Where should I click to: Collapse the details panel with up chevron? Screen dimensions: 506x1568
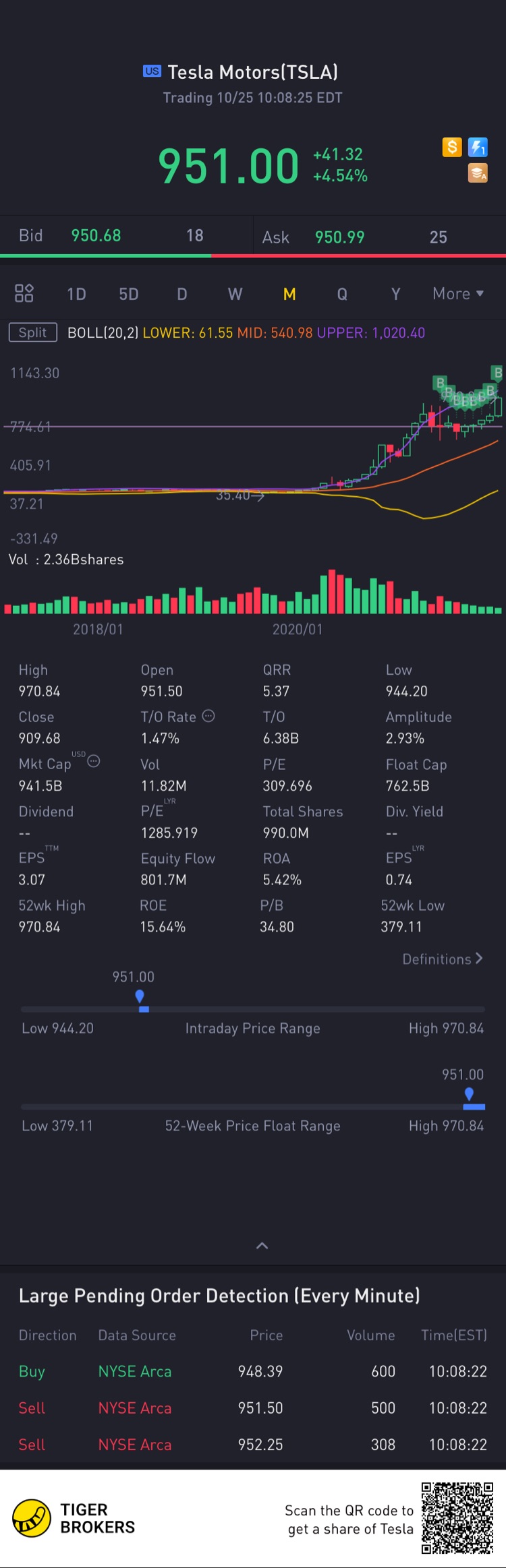262,1246
